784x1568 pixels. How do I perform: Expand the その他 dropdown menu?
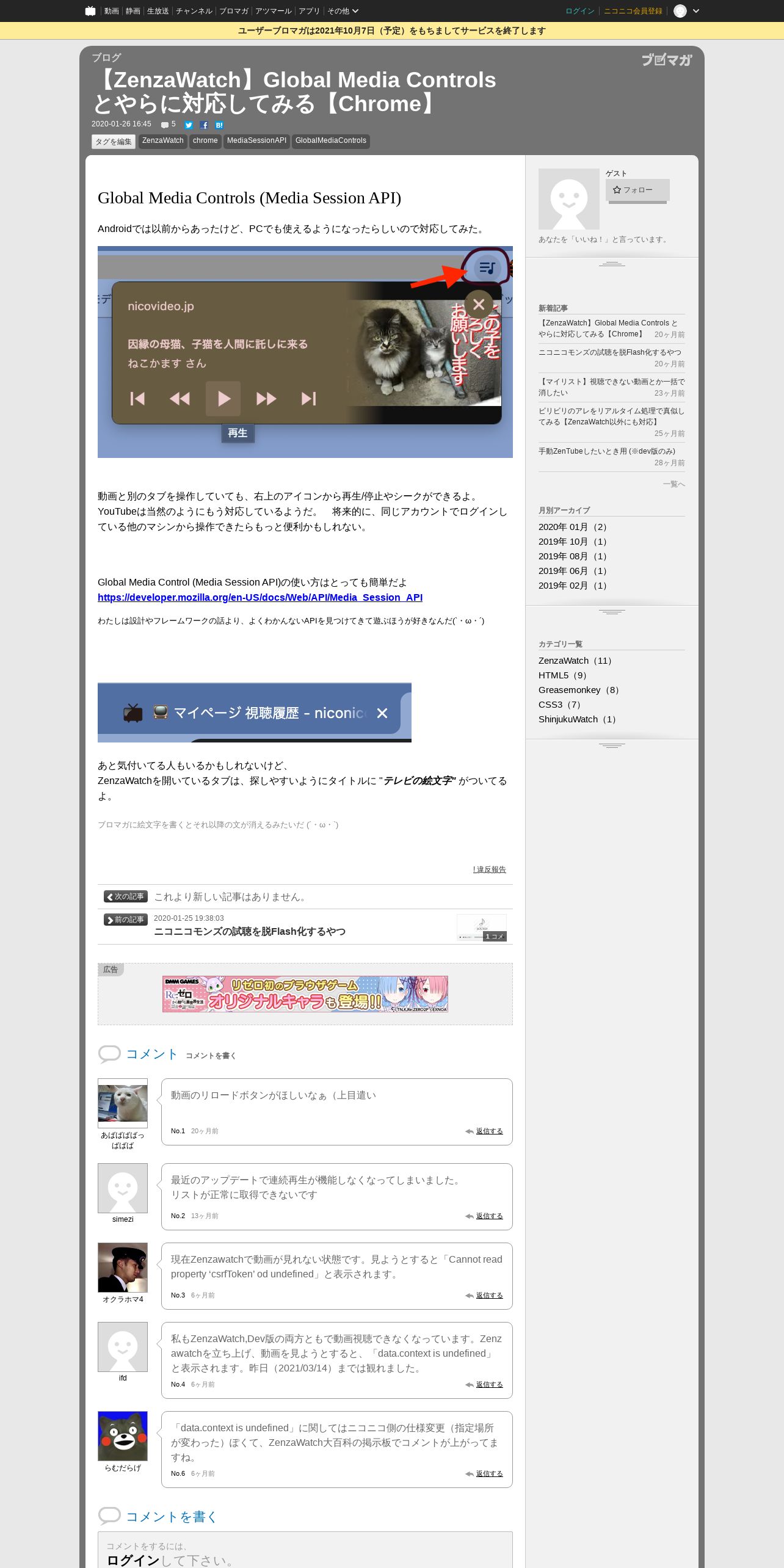click(x=343, y=11)
